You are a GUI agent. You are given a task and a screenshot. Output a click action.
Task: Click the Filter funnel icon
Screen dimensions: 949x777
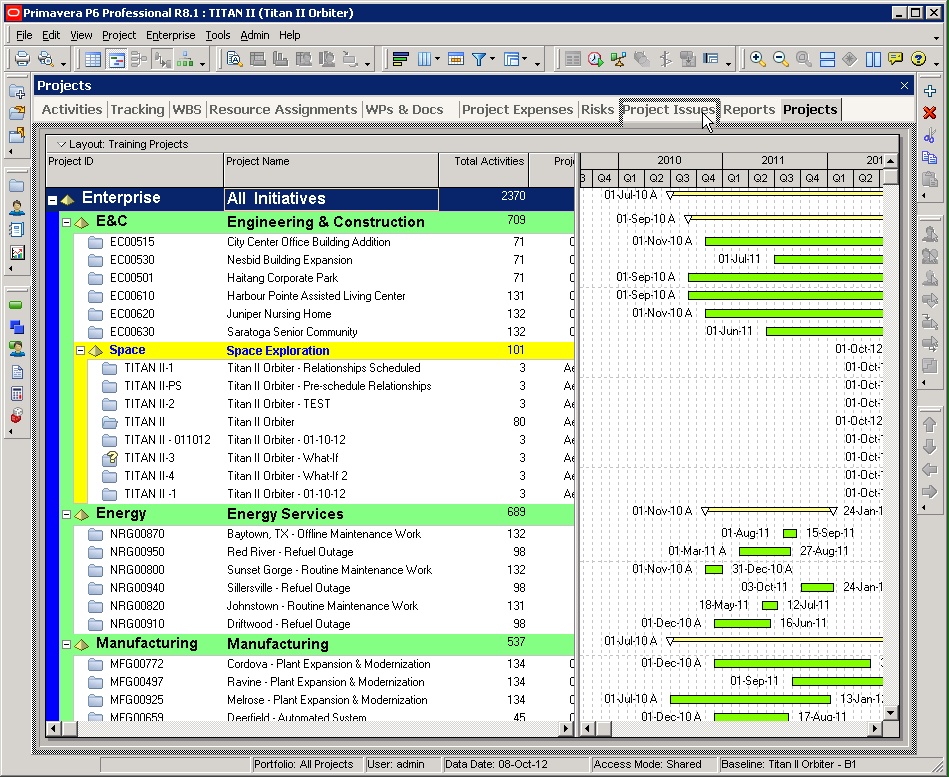(x=479, y=59)
